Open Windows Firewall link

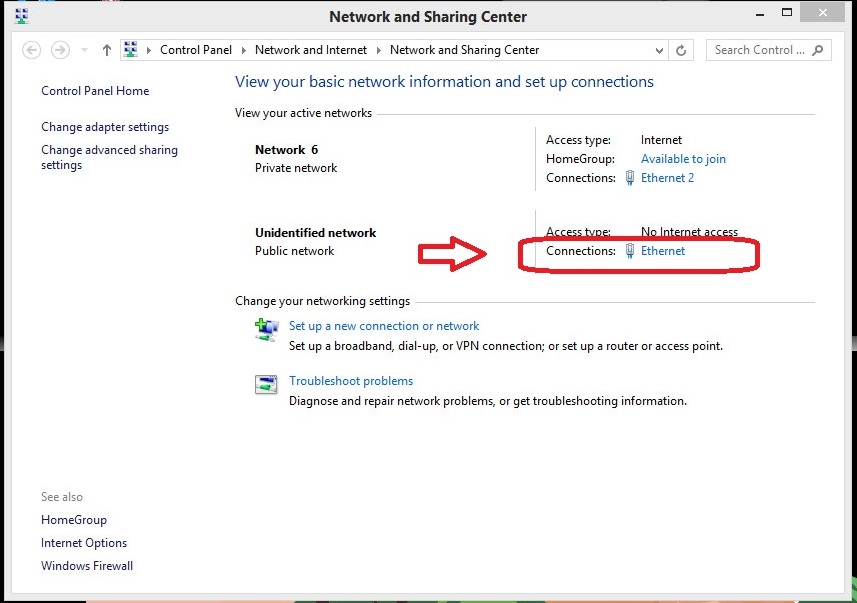coord(87,566)
